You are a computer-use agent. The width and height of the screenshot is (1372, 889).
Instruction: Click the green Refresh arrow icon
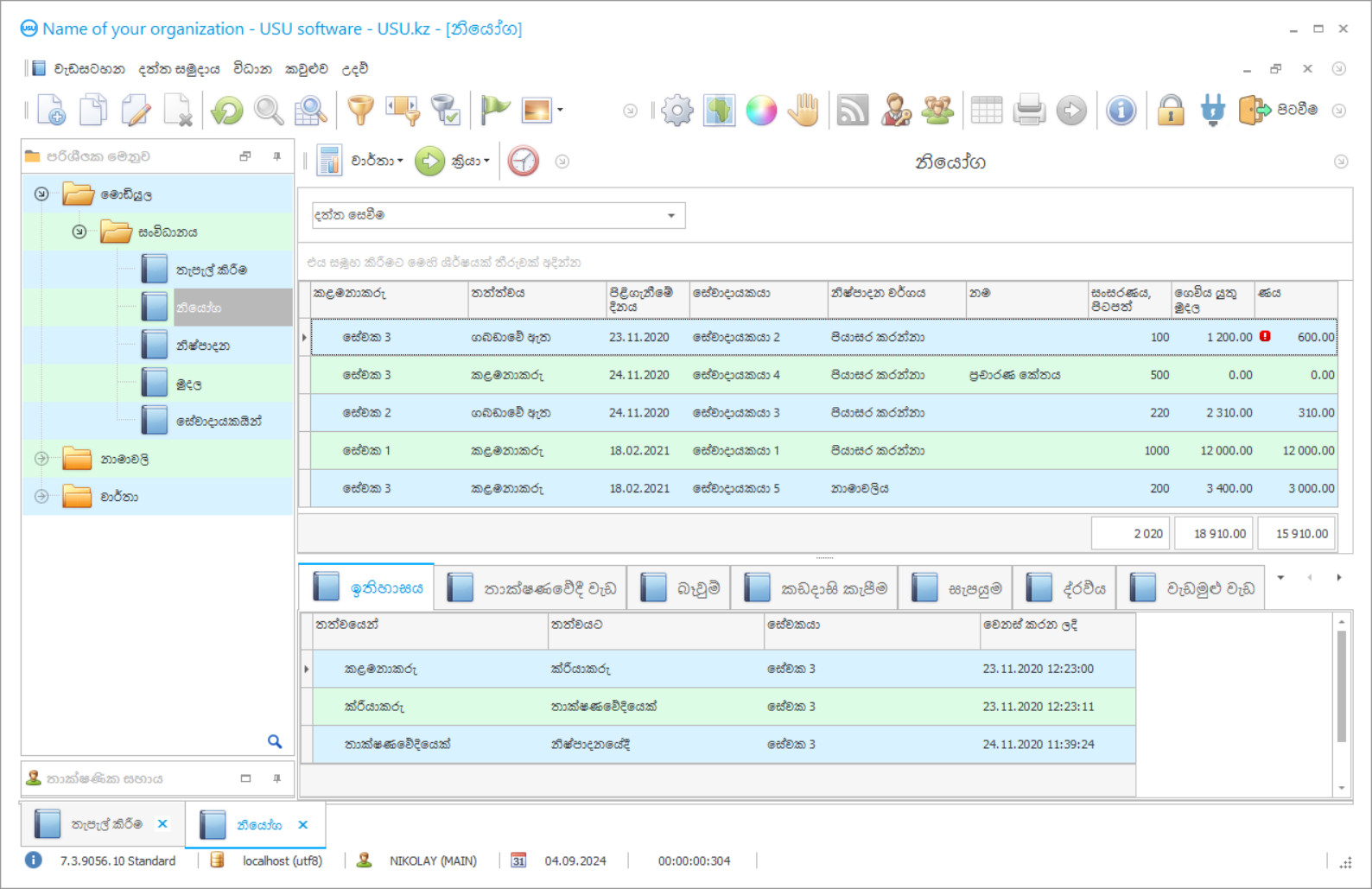click(227, 111)
